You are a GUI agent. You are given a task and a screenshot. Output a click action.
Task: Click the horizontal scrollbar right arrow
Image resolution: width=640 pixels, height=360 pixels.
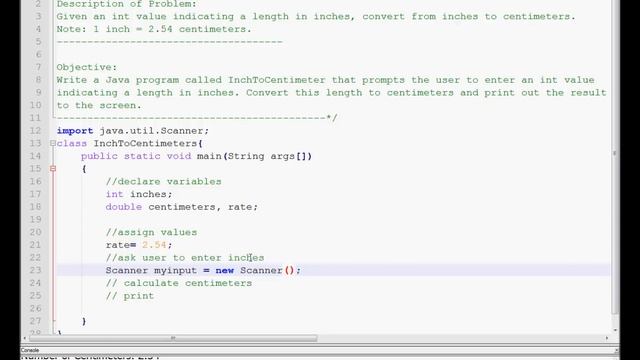[x=607, y=338]
